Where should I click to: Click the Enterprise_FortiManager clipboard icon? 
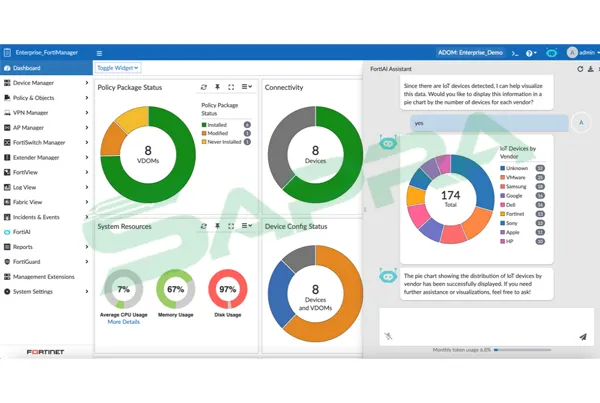click(x=7, y=52)
